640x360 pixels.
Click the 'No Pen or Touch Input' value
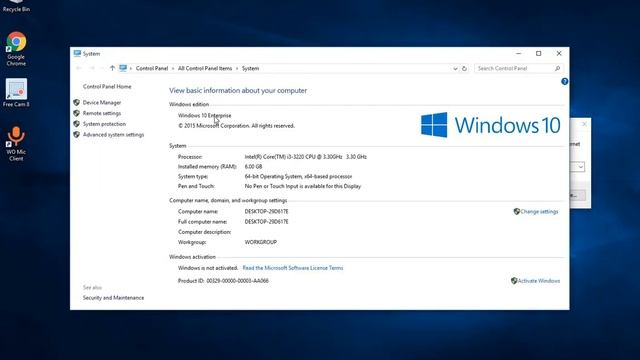coord(302,186)
